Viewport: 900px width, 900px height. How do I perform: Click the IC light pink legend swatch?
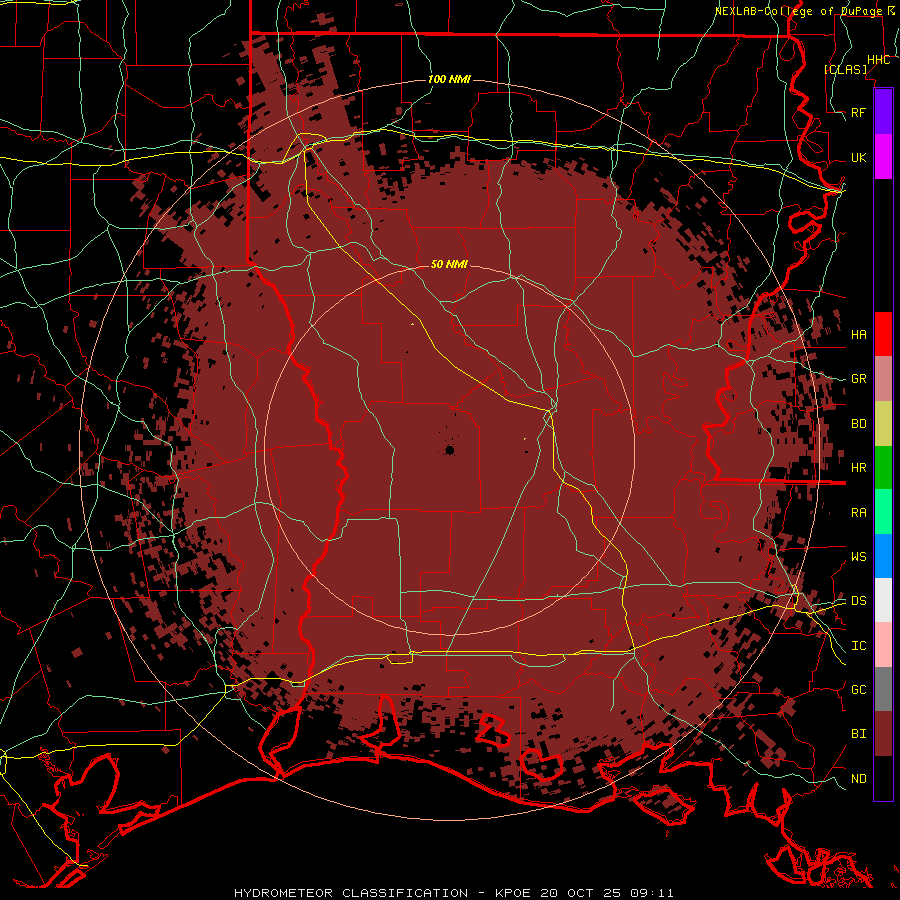coord(883,645)
